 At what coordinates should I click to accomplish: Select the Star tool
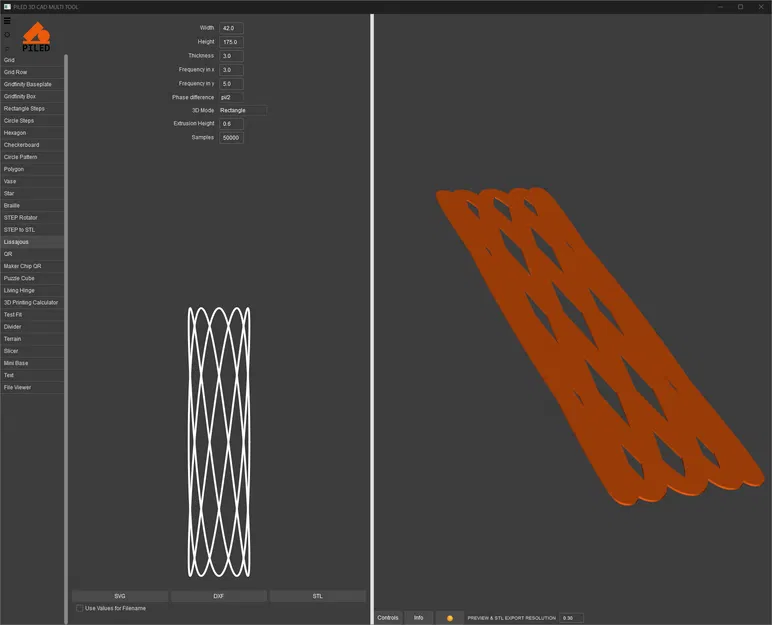pyautogui.click(x=32, y=194)
